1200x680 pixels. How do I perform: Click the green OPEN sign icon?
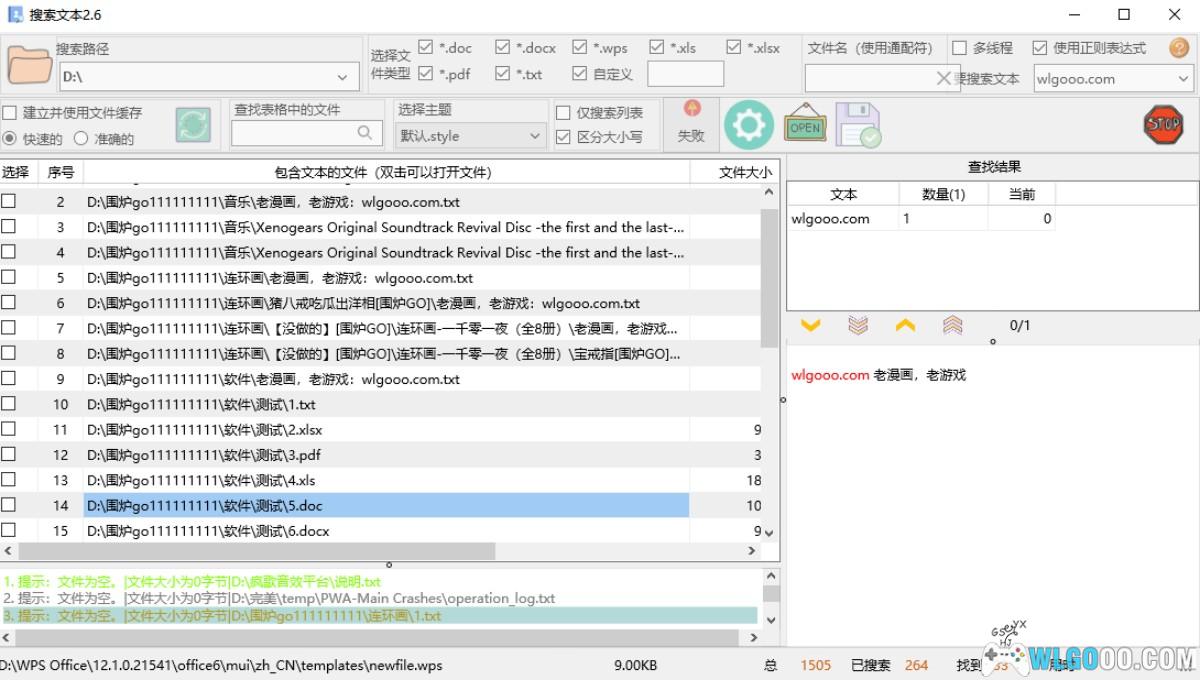click(x=805, y=125)
